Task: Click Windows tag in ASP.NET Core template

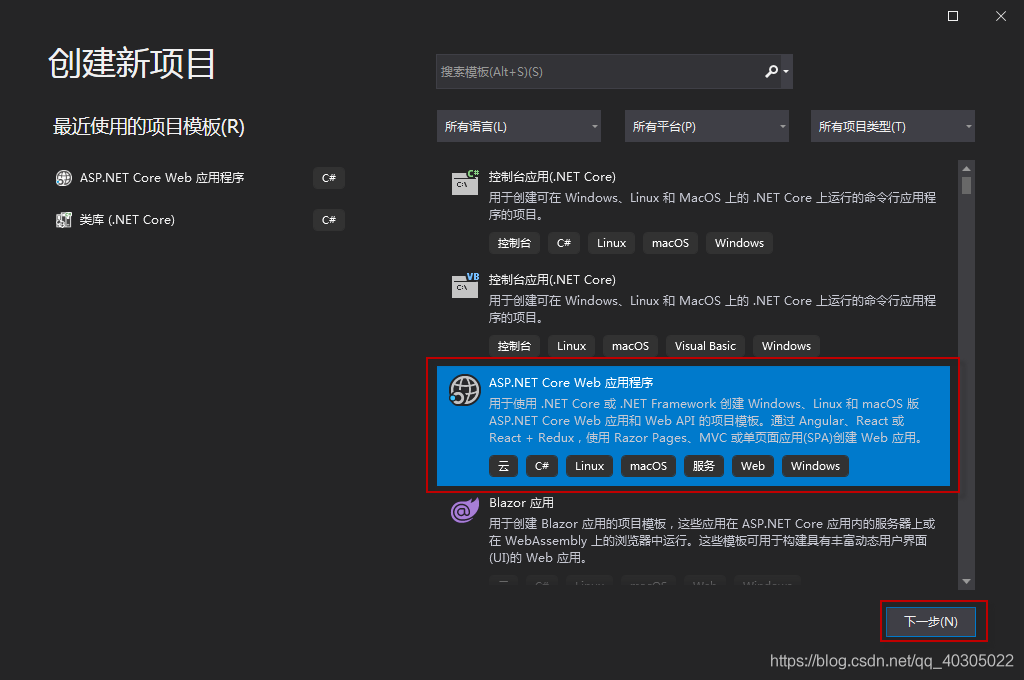Action: (815, 466)
